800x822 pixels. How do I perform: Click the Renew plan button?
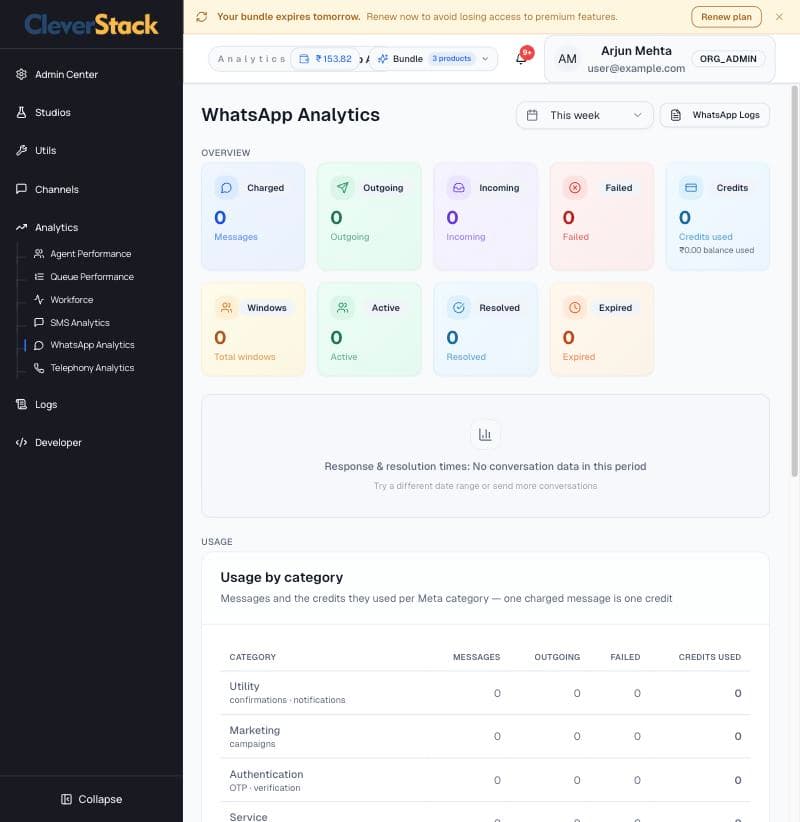click(726, 17)
